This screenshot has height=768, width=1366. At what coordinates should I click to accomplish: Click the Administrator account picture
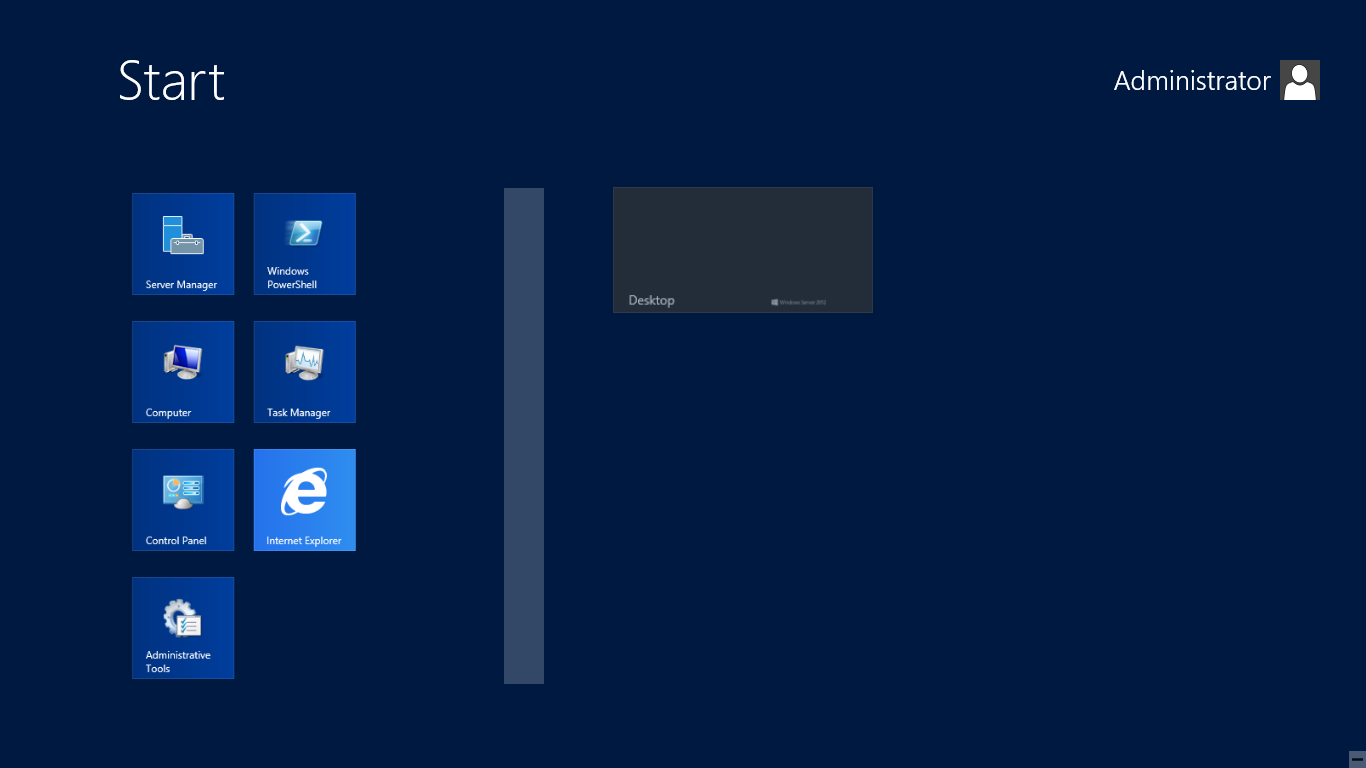[1300, 80]
